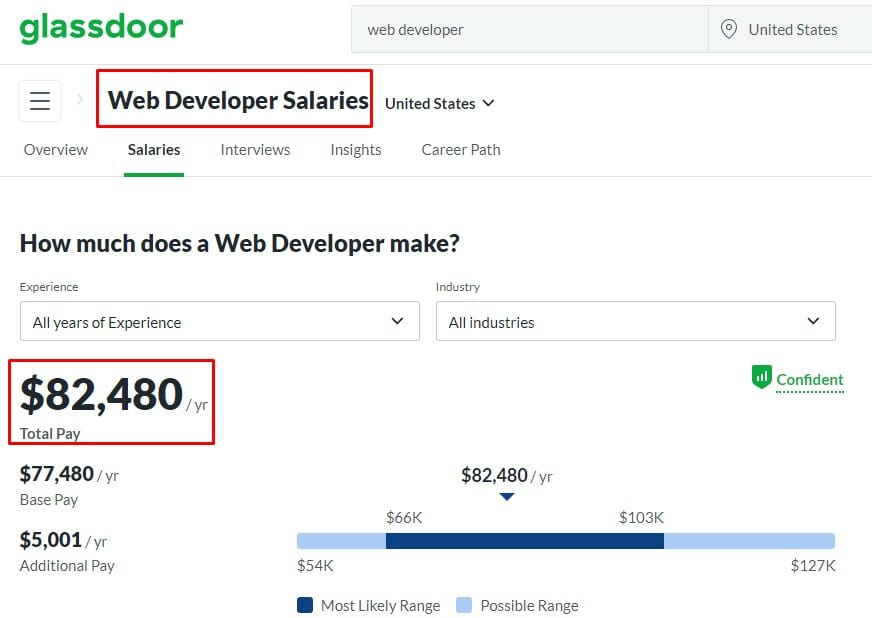
Task: Switch to the Overview tab
Action: pos(56,150)
